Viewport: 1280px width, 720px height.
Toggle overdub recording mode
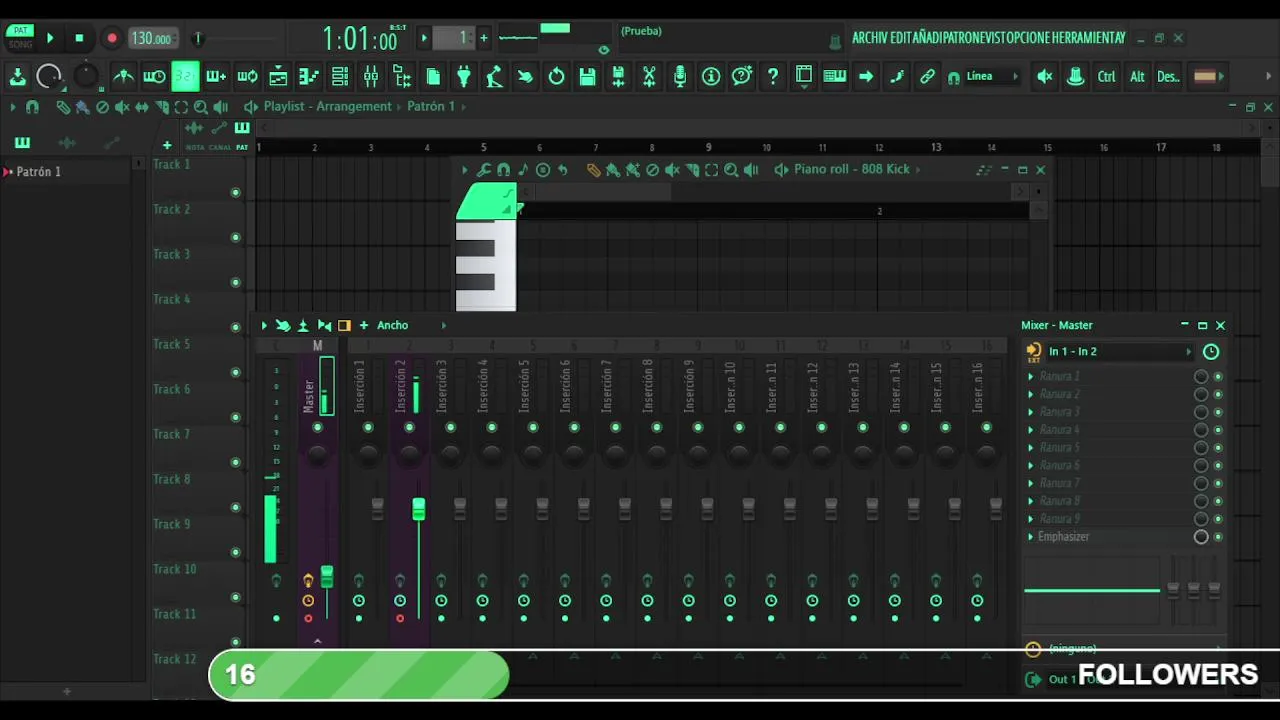tap(216, 76)
